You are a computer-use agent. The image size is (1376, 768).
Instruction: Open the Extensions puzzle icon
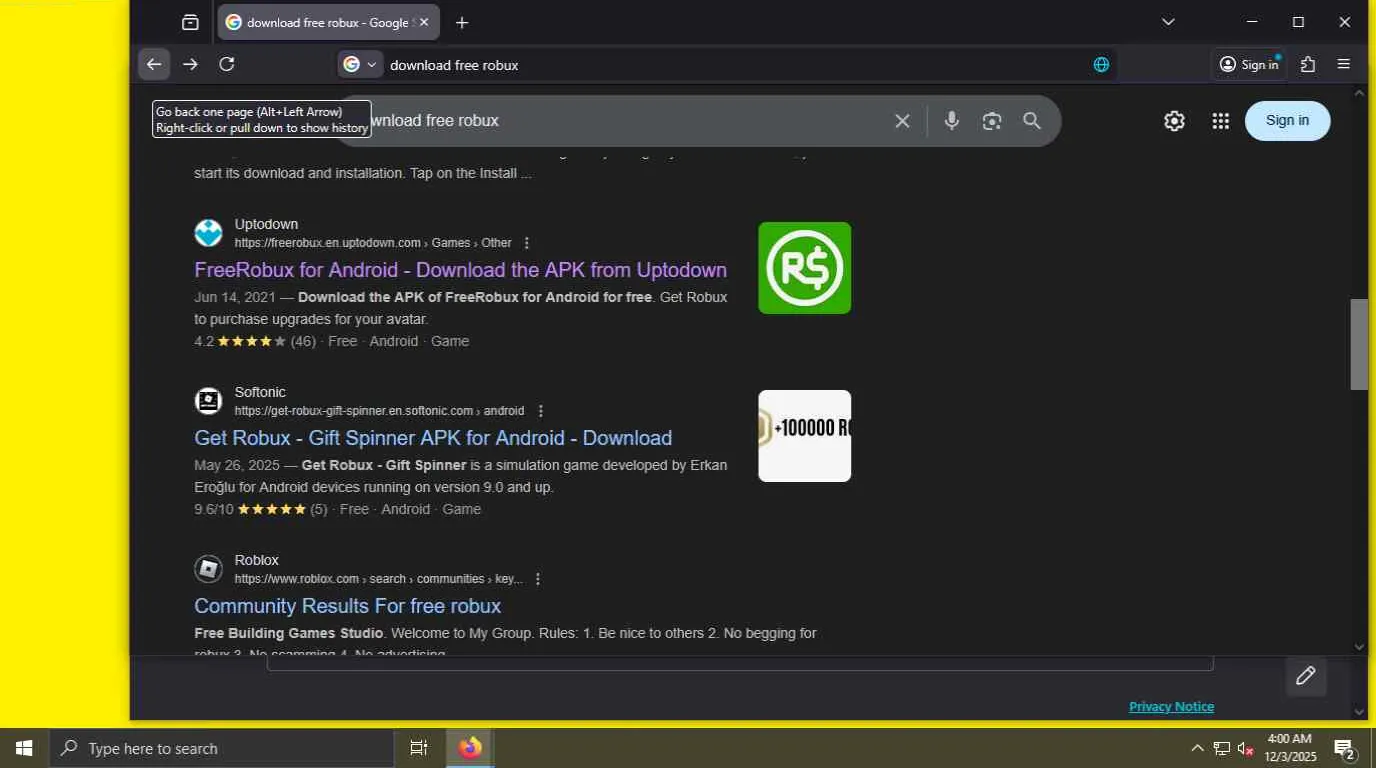pyautogui.click(x=1308, y=64)
